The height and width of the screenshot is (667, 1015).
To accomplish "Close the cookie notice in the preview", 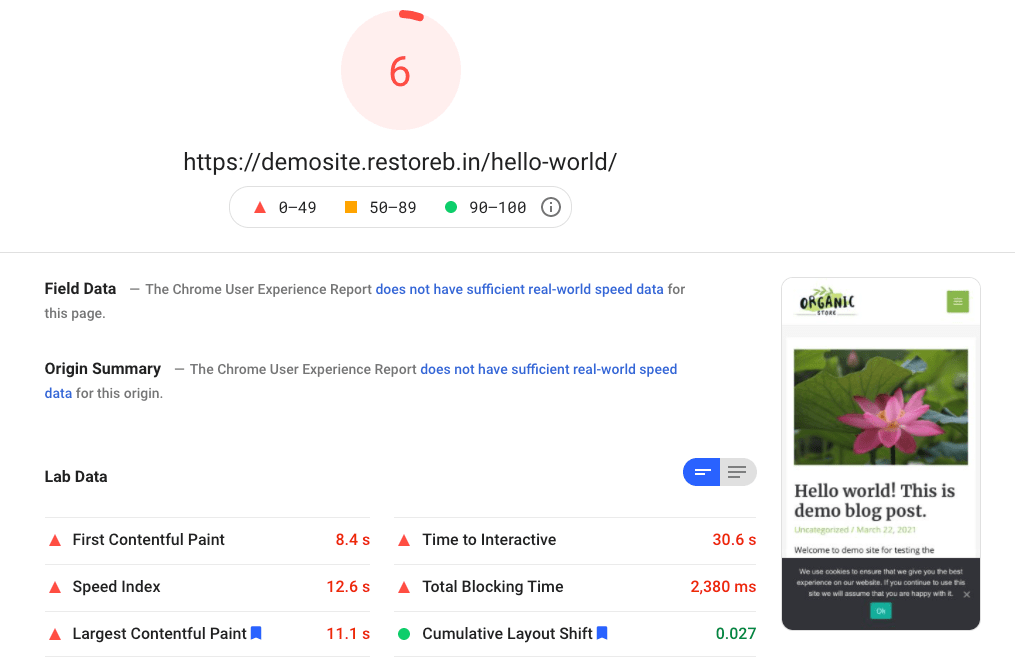I will point(966,594).
